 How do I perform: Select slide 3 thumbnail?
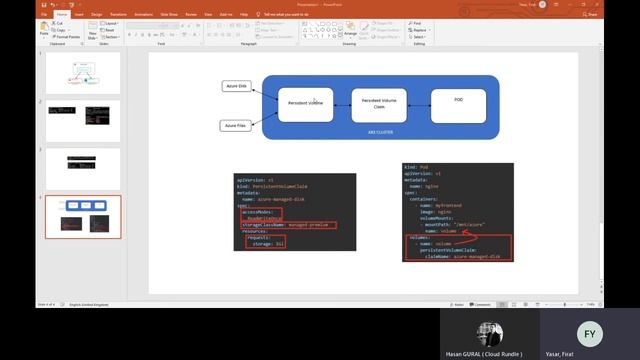click(x=83, y=169)
